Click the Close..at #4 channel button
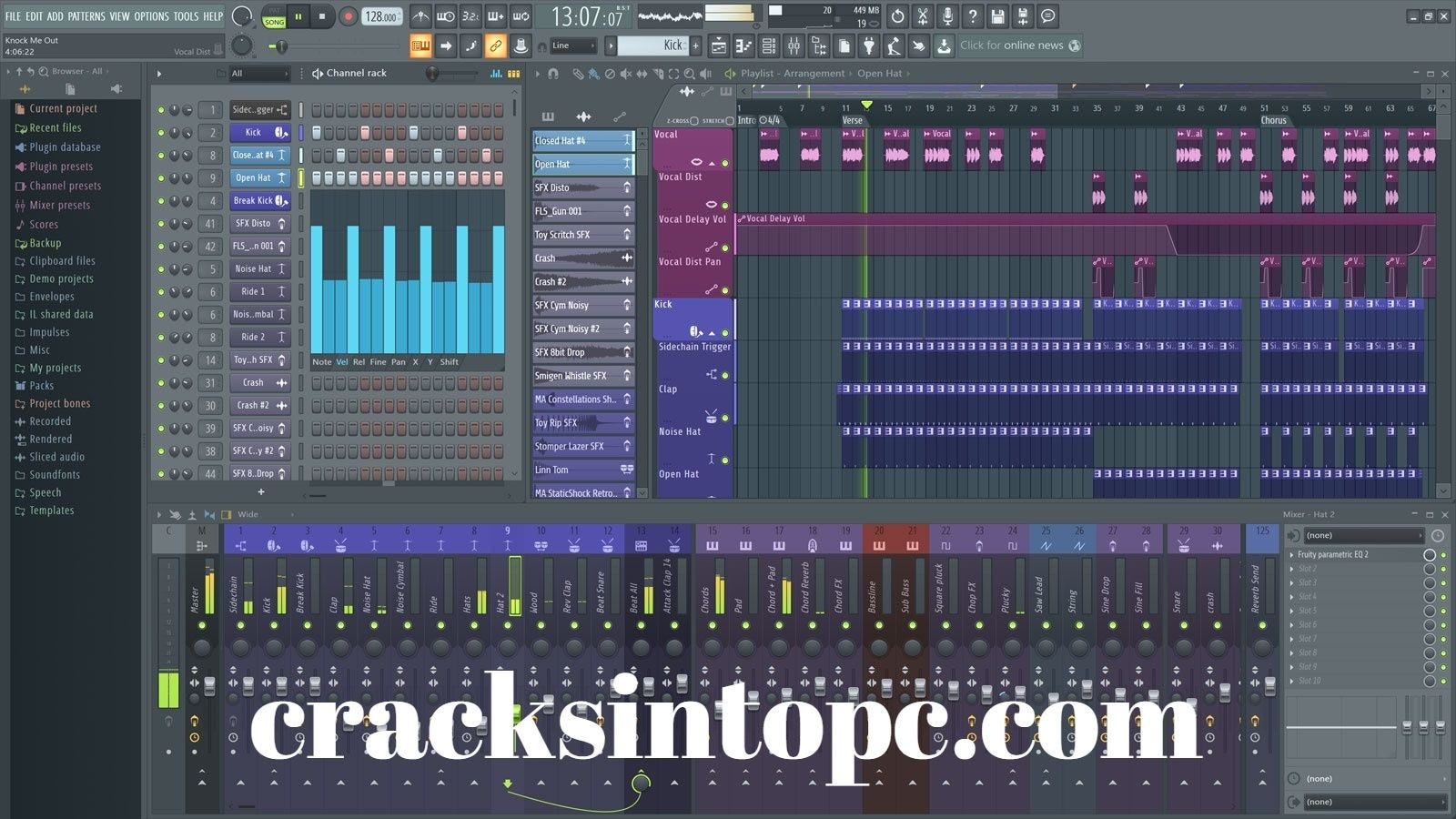 pos(259,155)
